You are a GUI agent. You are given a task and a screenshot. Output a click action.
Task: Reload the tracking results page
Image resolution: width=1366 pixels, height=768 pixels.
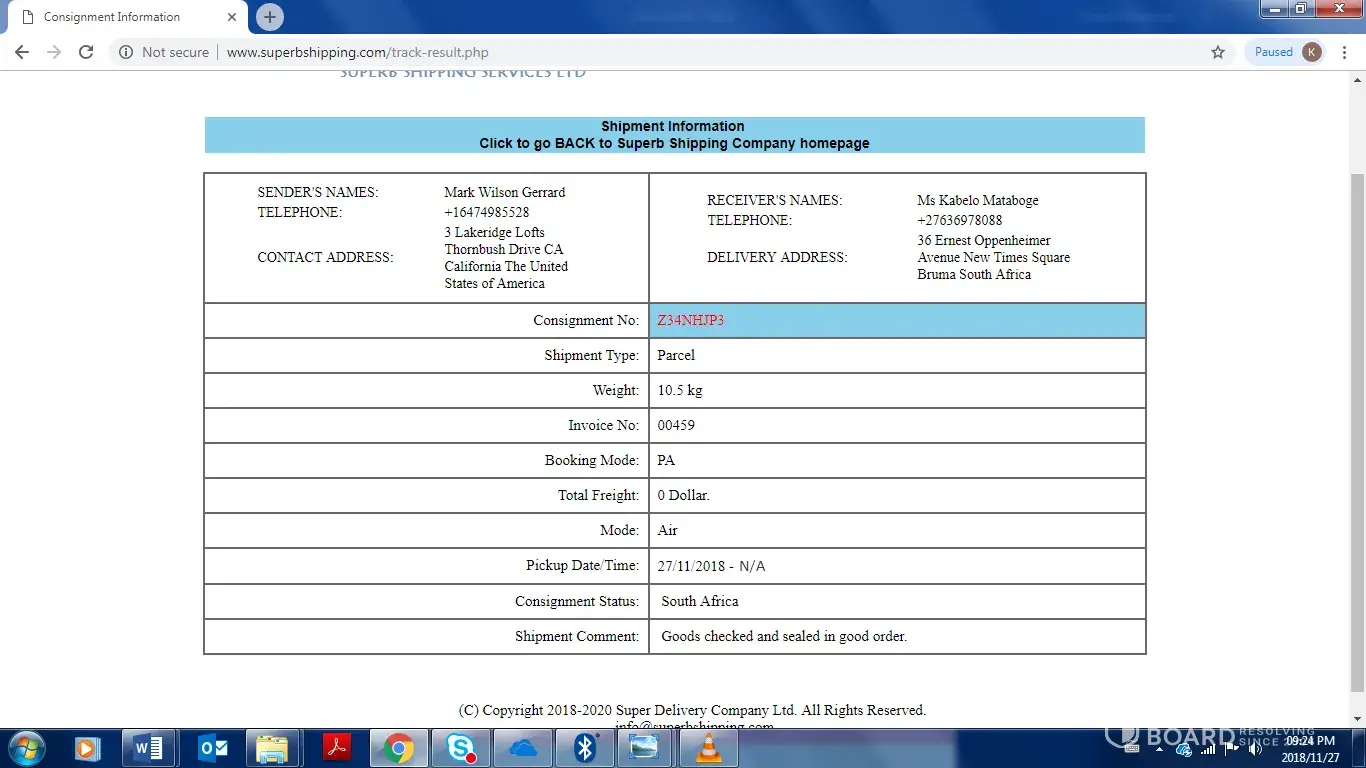(x=86, y=52)
